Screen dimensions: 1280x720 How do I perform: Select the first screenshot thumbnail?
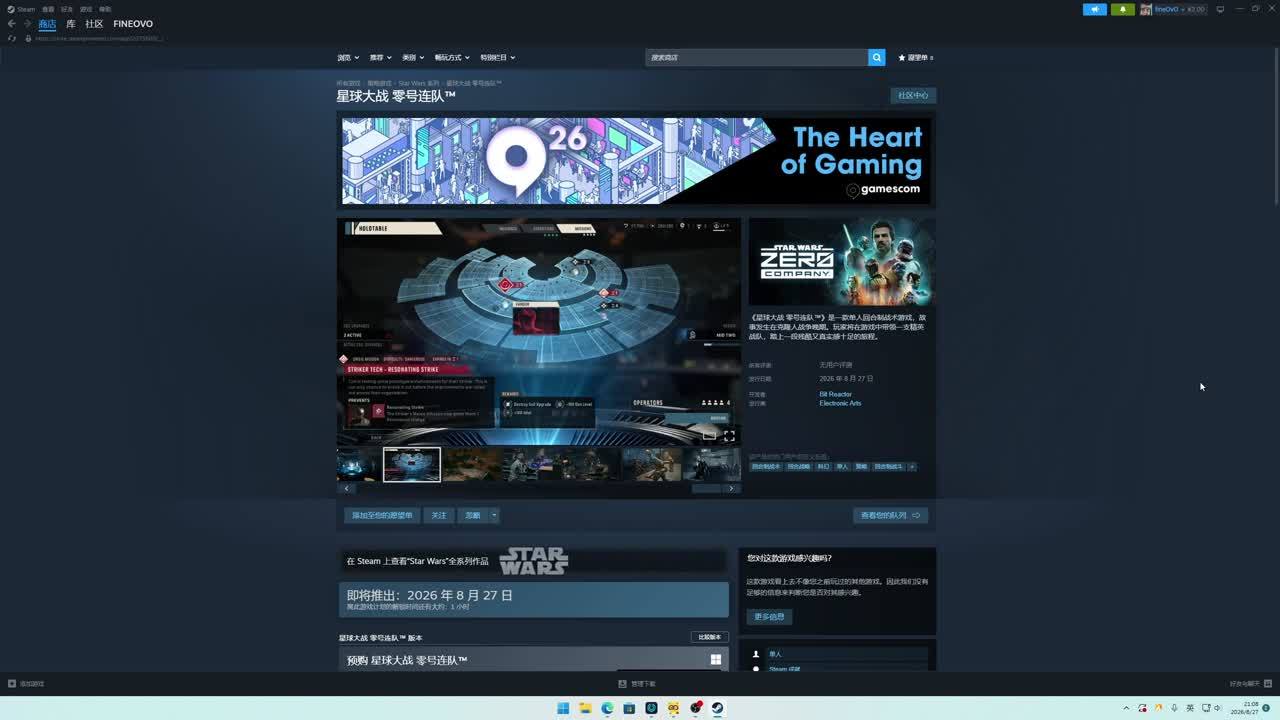358,465
